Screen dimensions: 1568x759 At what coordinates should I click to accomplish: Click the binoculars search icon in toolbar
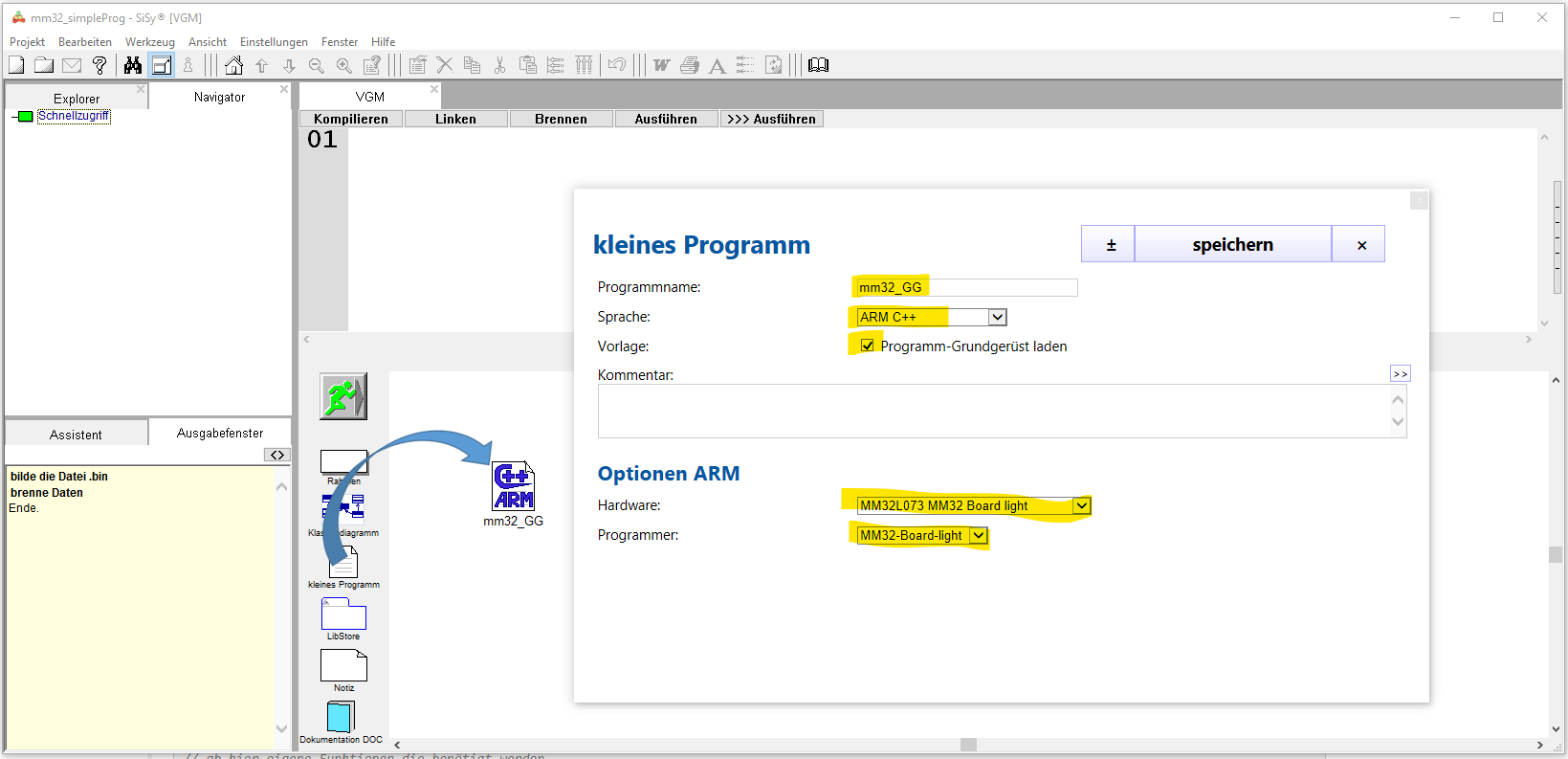coord(133,65)
